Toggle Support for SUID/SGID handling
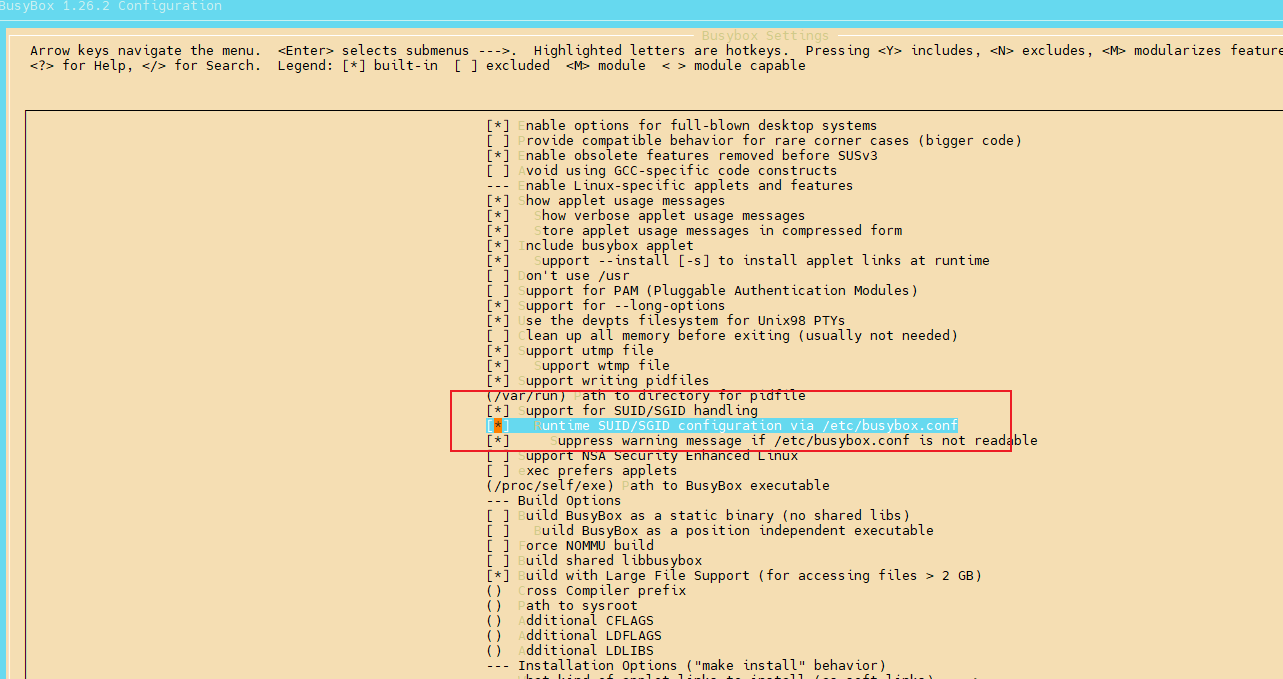 [x=621, y=410]
